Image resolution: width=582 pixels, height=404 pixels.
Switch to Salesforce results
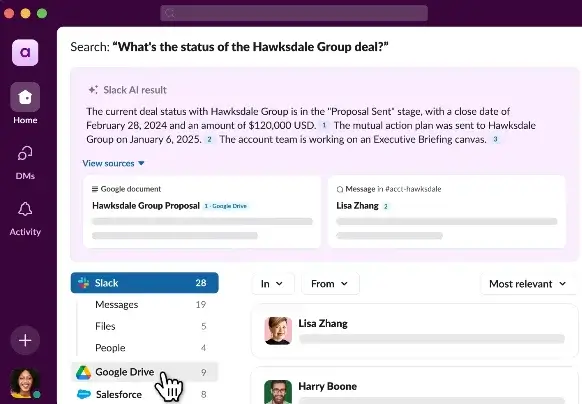coord(144,394)
